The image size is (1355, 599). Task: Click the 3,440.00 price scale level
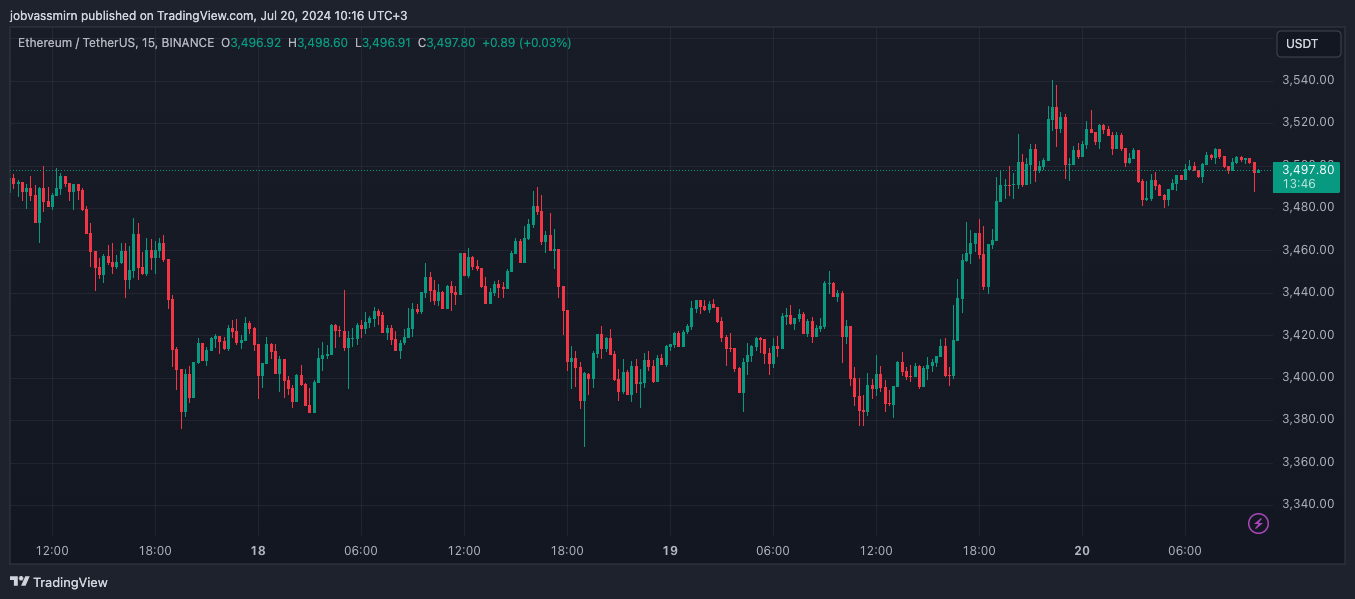click(x=1308, y=292)
